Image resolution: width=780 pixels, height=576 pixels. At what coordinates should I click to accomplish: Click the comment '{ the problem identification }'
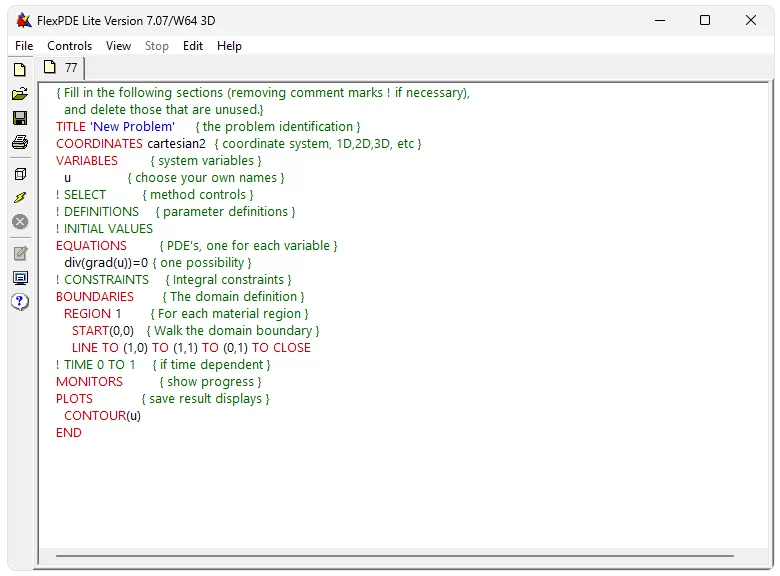tap(278, 127)
